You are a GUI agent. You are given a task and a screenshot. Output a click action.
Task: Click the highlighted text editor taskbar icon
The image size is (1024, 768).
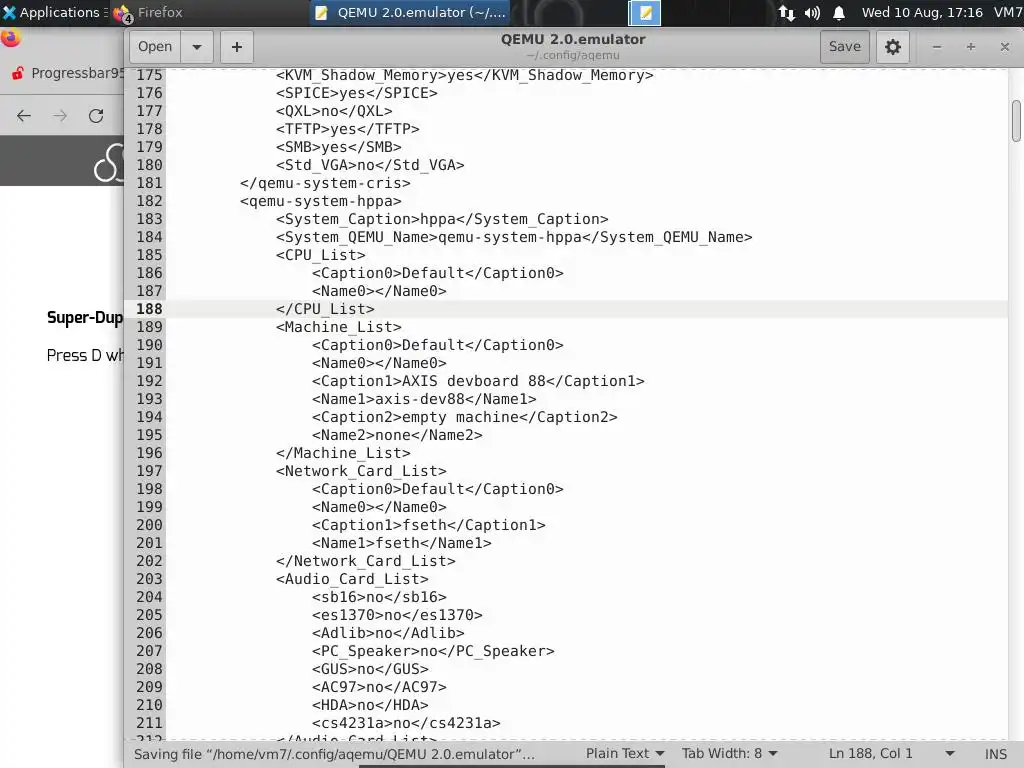point(645,12)
